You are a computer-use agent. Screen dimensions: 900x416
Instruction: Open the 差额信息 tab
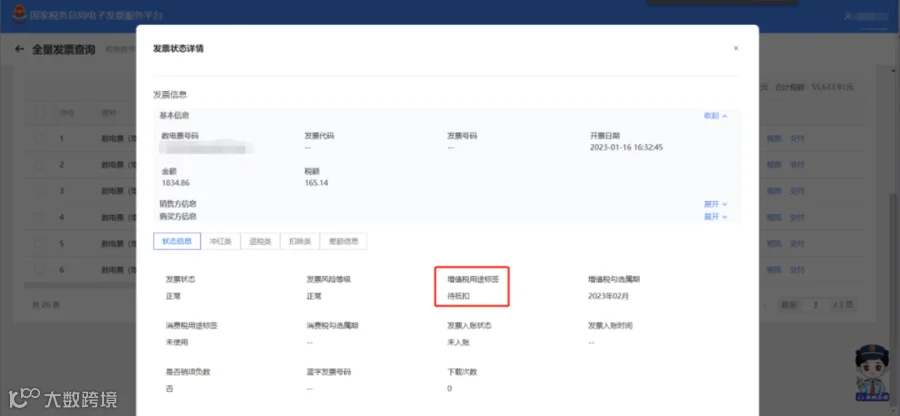343,242
